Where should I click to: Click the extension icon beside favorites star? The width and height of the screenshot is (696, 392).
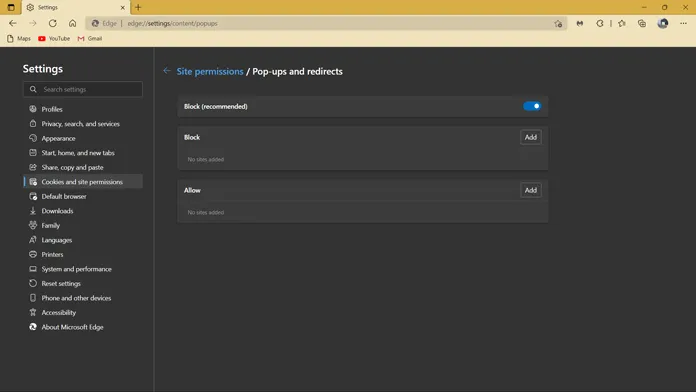(580, 24)
